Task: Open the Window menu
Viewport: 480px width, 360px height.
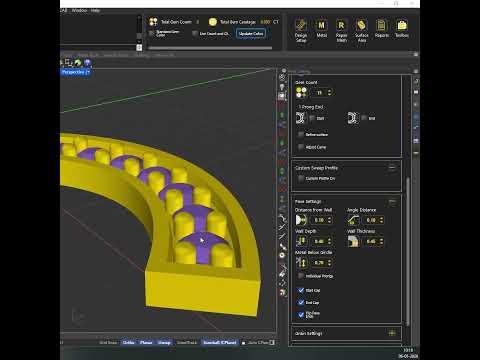Action: pyautogui.click(x=79, y=10)
